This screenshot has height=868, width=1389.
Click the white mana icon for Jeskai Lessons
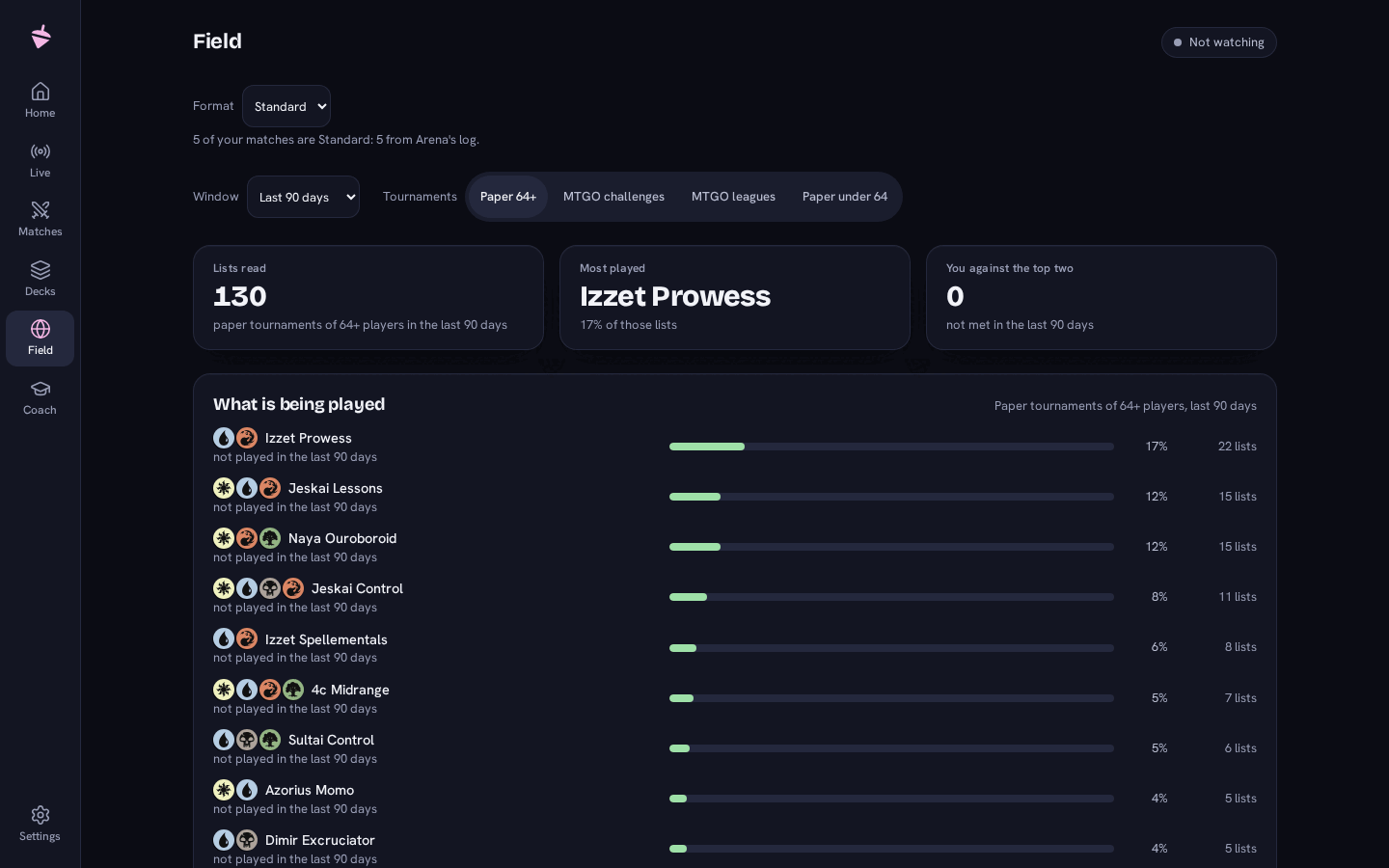click(224, 488)
